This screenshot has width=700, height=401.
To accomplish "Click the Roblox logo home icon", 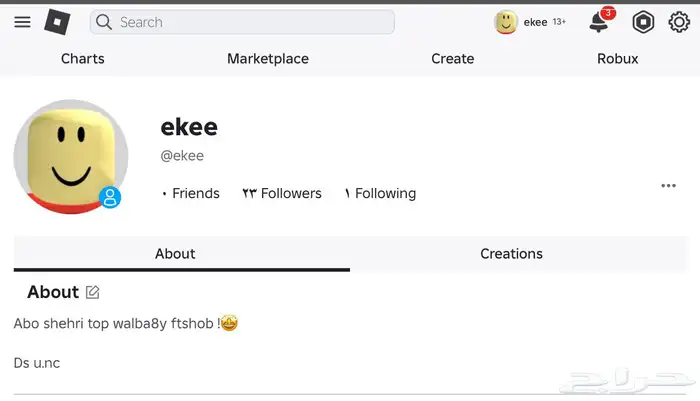I will click(58, 22).
